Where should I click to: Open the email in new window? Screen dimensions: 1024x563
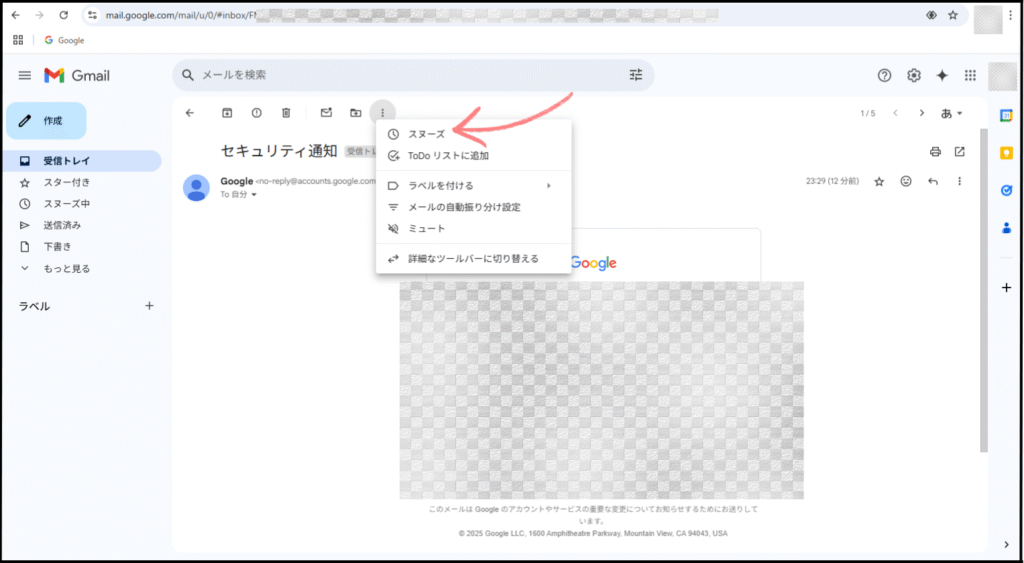click(x=959, y=152)
